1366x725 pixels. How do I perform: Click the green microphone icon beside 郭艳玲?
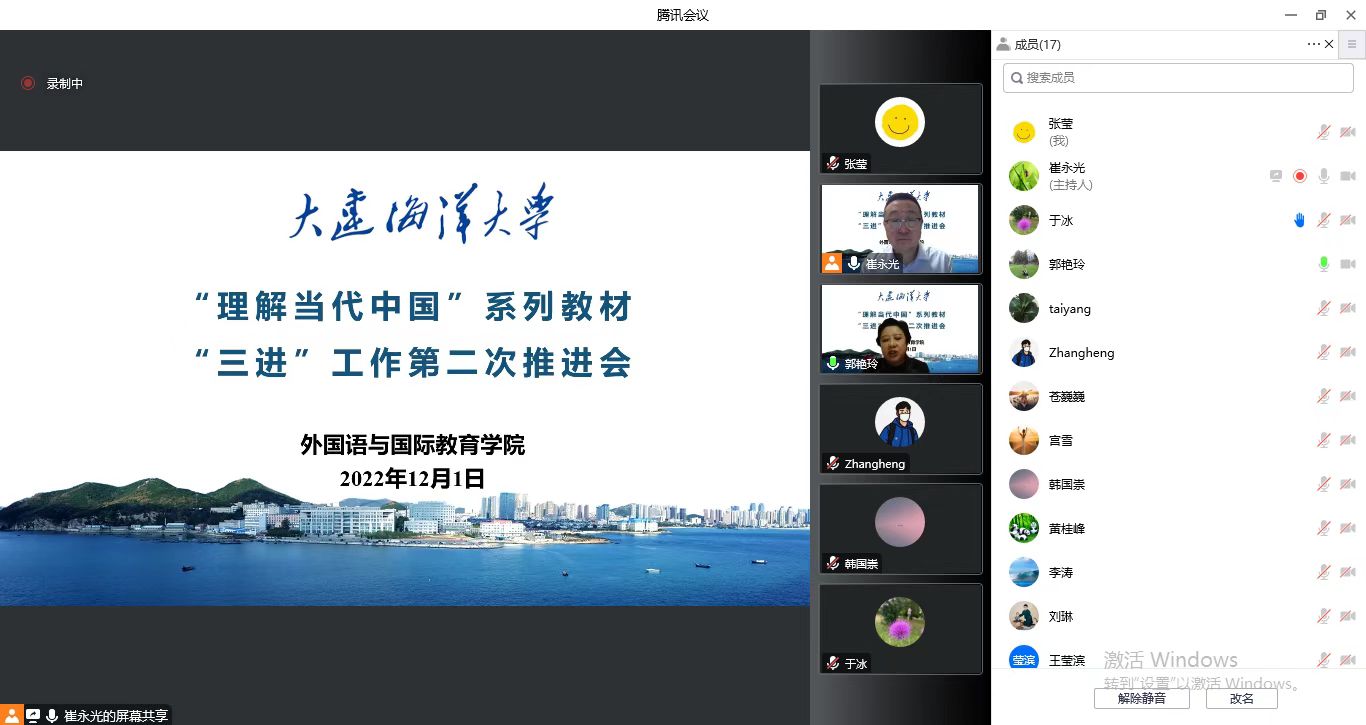pos(1323,264)
